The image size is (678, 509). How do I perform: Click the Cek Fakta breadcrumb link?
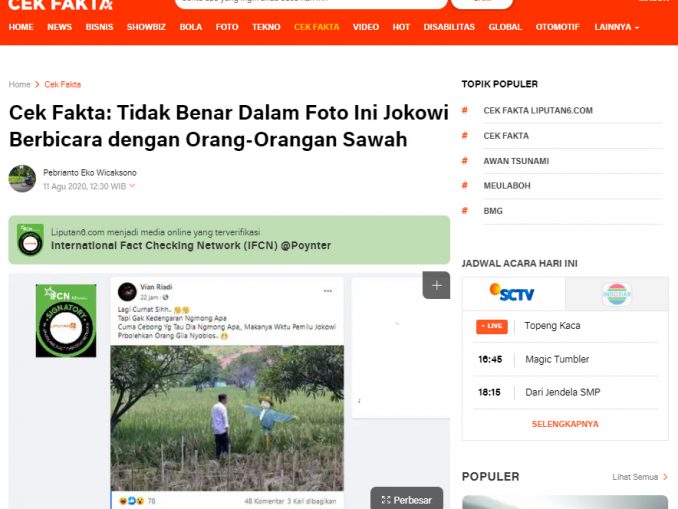tap(63, 84)
